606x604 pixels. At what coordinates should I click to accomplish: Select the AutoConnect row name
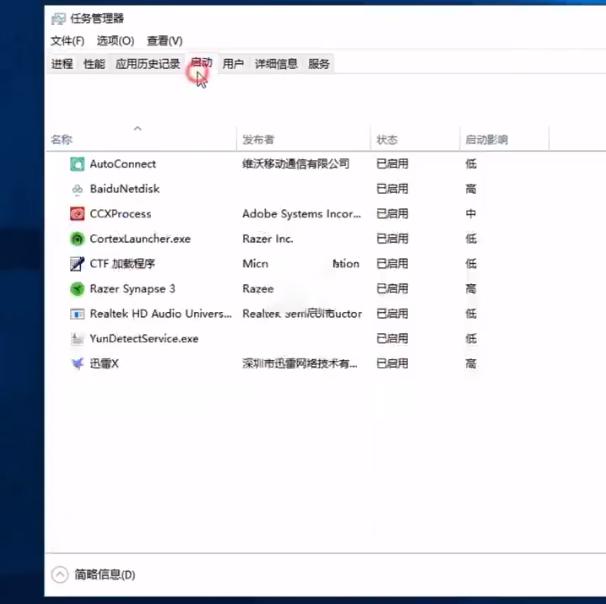(x=123, y=164)
